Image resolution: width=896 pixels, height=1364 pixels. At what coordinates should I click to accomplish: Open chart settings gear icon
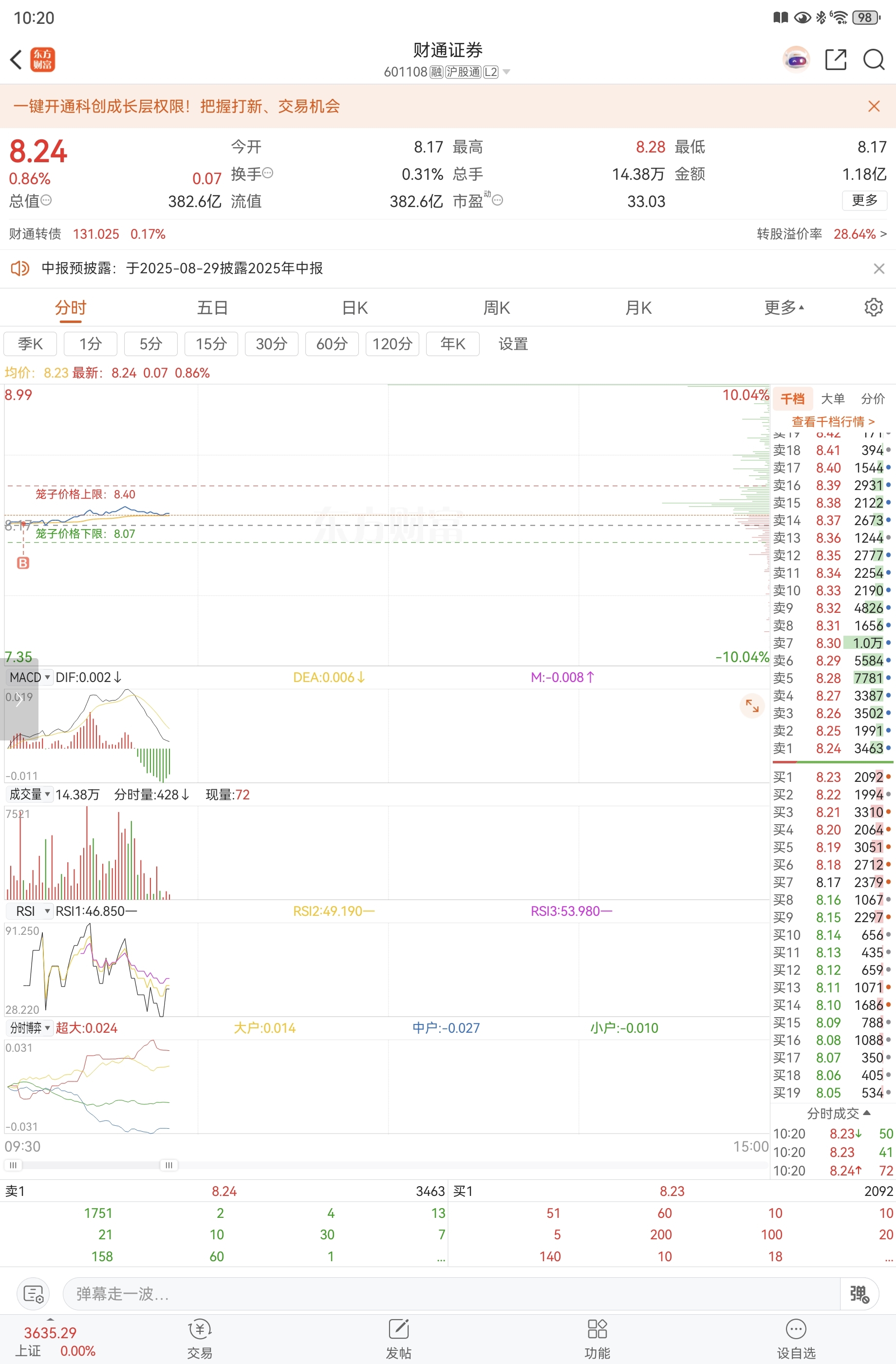click(x=873, y=307)
